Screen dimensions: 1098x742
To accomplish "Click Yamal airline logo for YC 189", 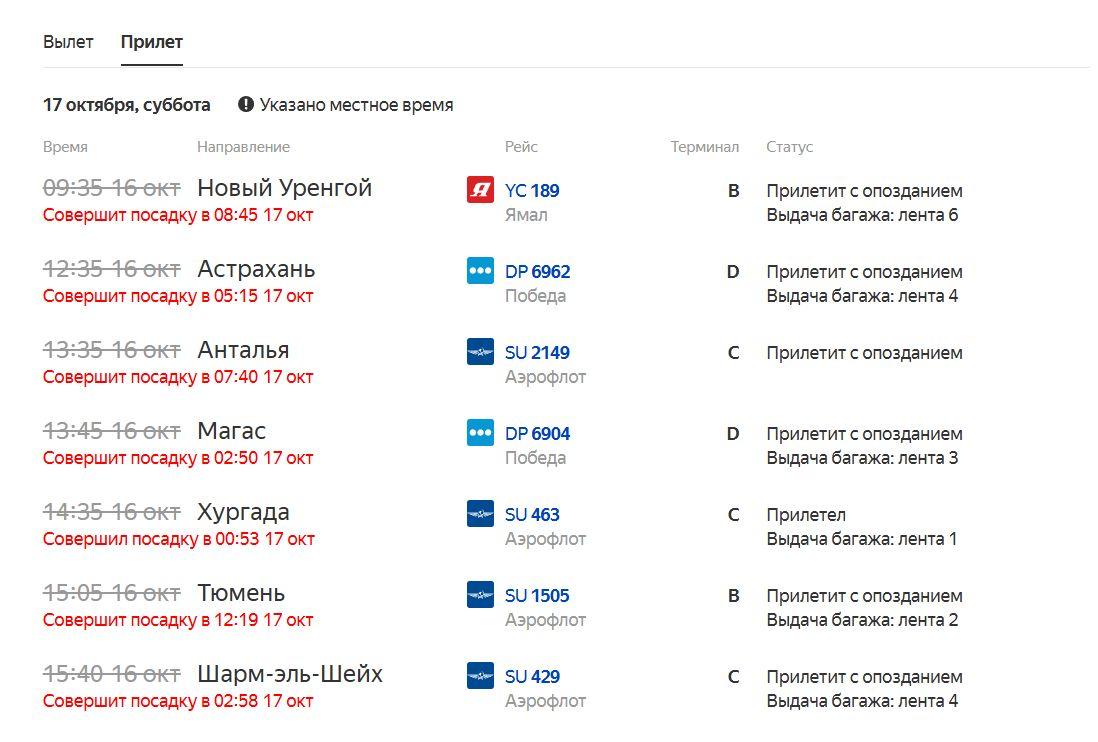I will pos(480,190).
